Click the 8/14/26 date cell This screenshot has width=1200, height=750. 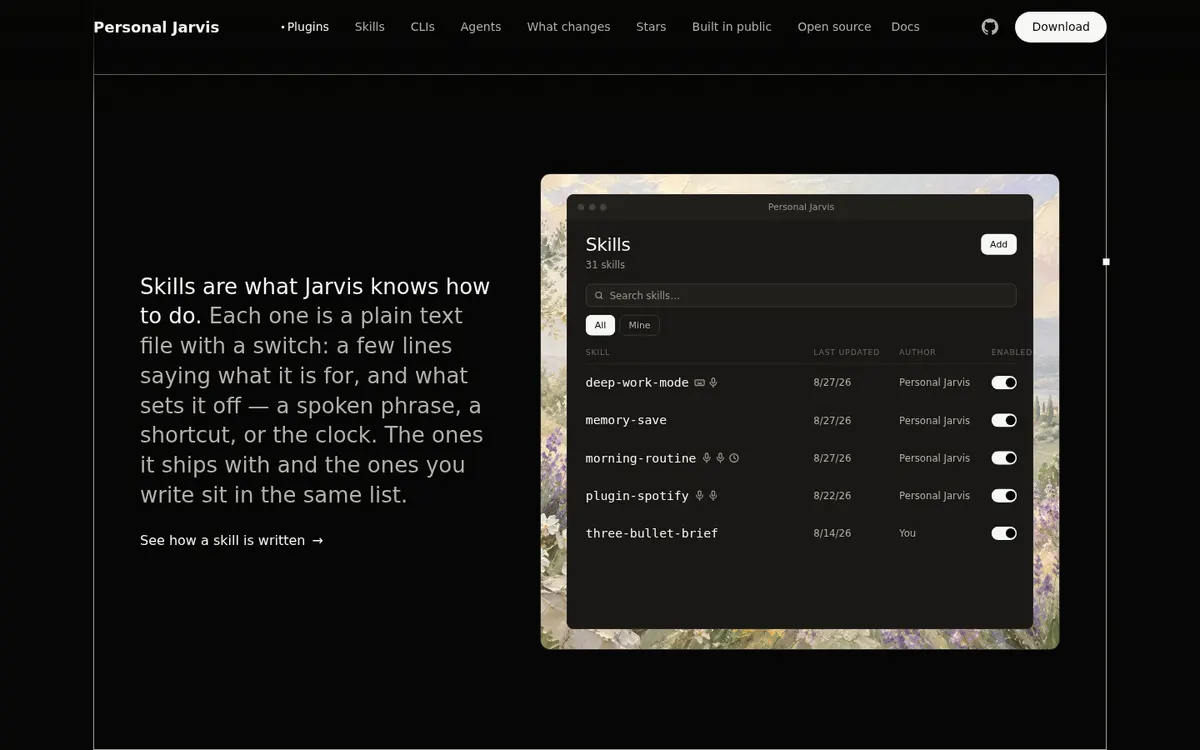point(832,533)
